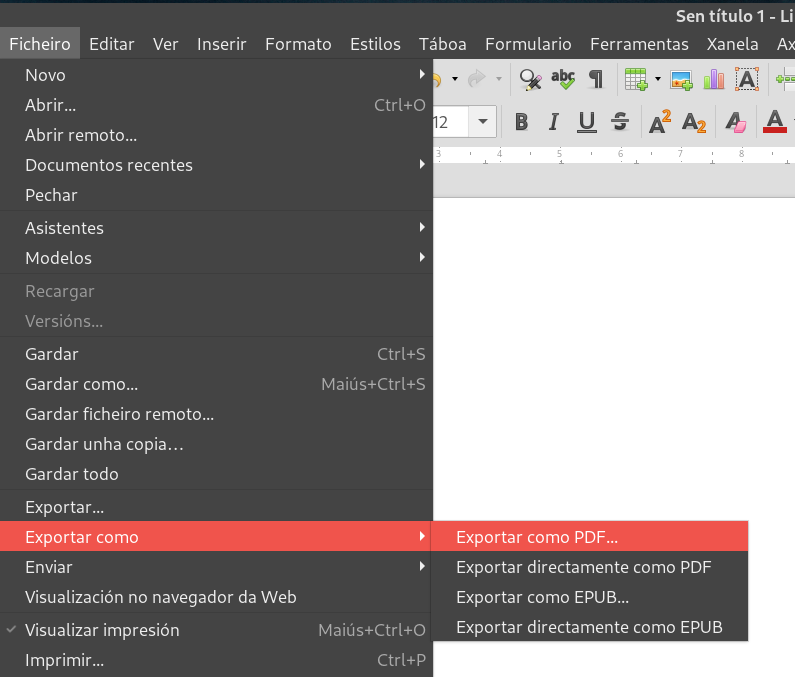Open the font size dropdown arrow
Viewport: 795px width, 677px height.
(484, 122)
